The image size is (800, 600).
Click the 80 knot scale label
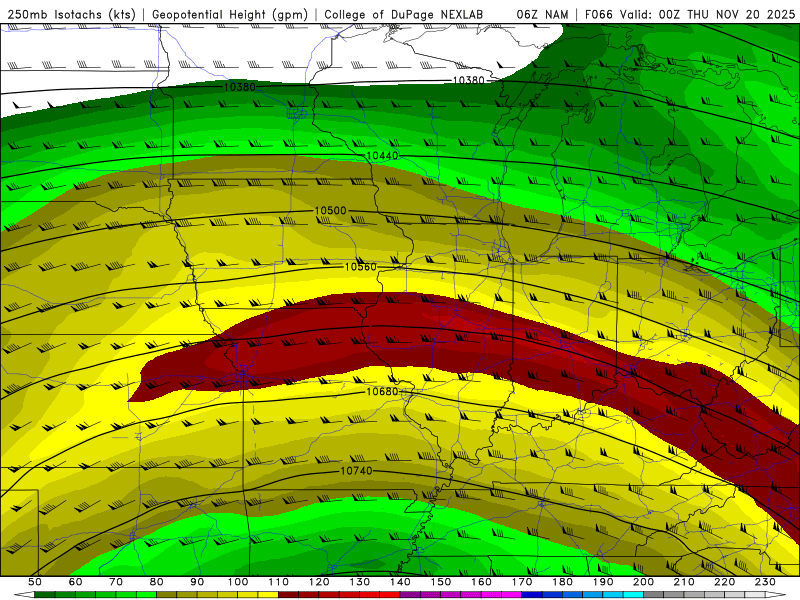[x=157, y=582]
